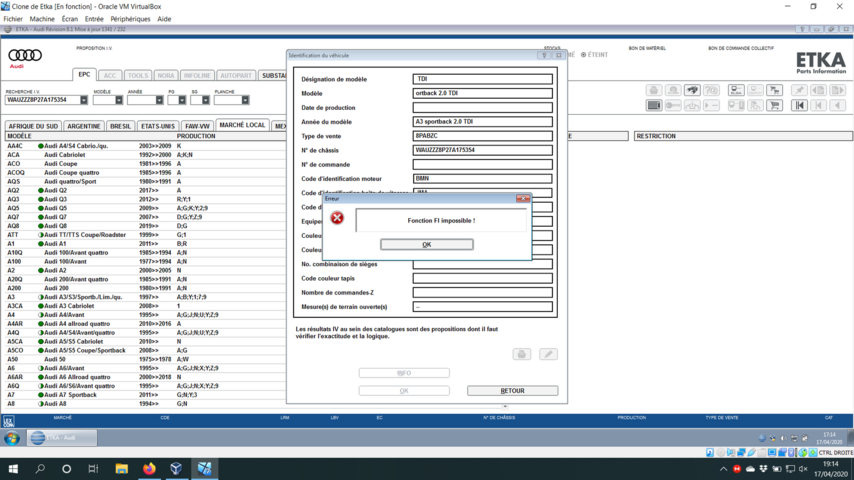
Task: Click the ETKA - Audi guest taskbar button
Action: 62,438
